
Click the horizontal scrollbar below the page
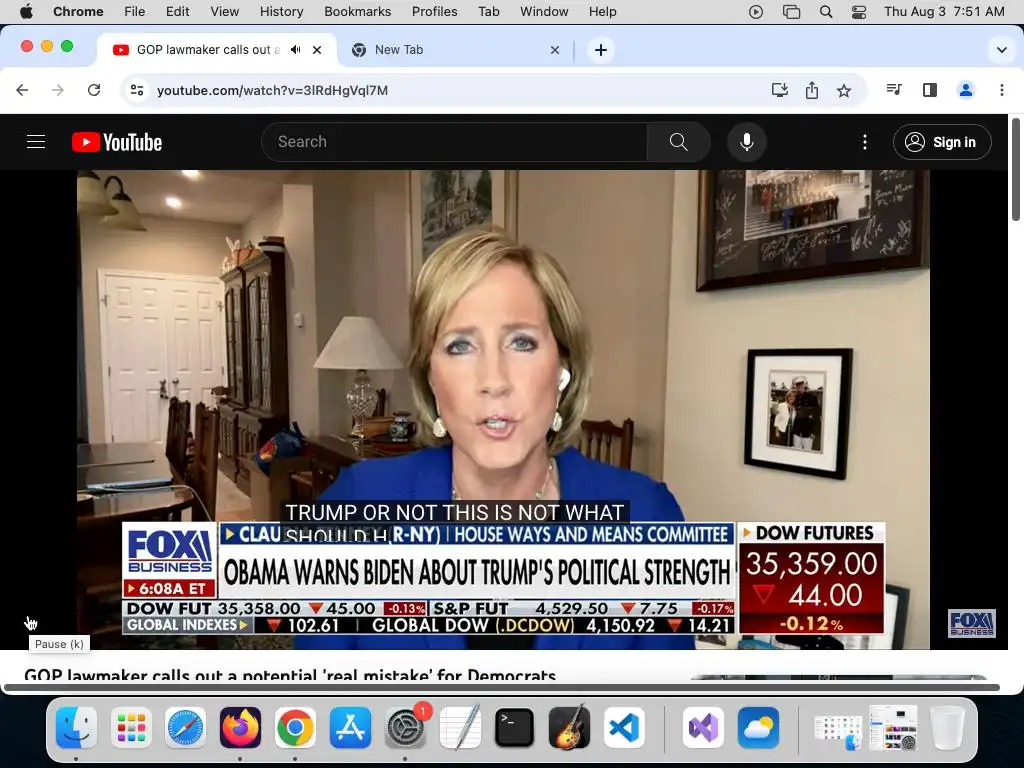tap(502, 687)
